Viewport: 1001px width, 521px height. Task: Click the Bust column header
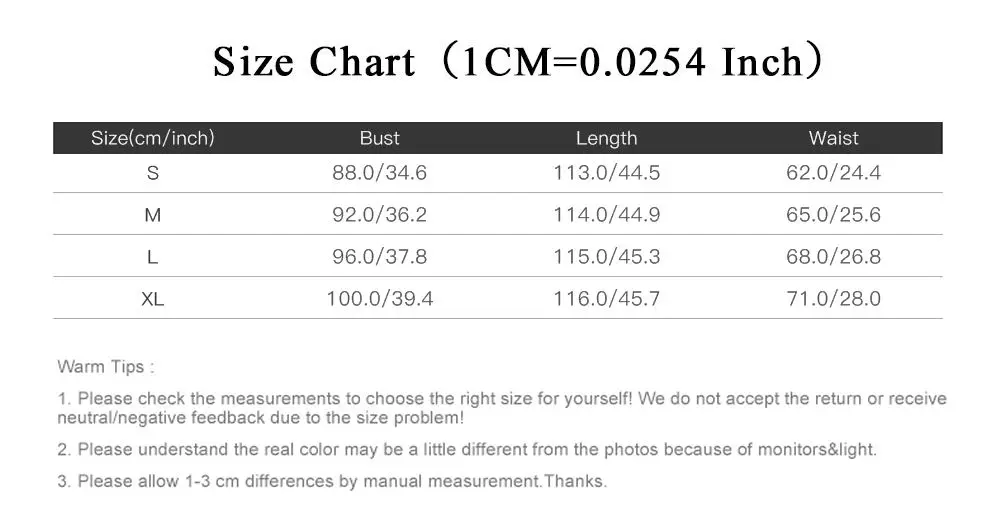click(x=379, y=138)
